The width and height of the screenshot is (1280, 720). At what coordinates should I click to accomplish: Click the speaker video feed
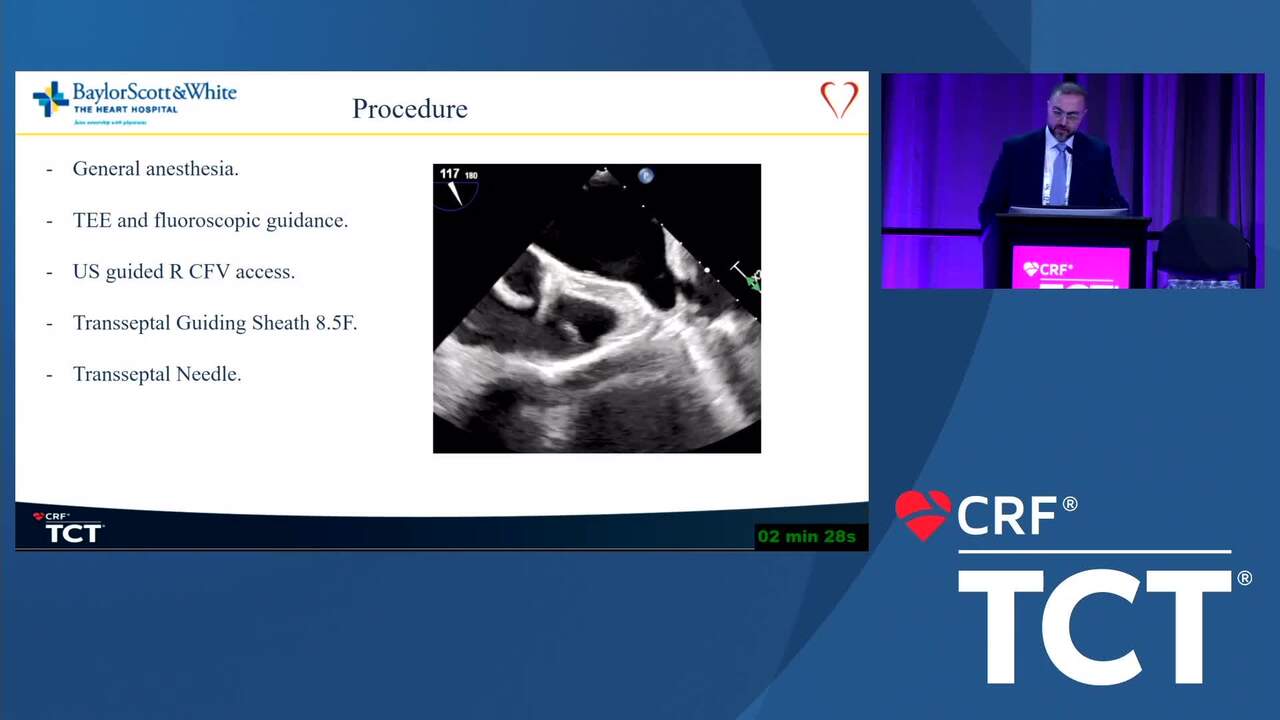pos(1072,180)
